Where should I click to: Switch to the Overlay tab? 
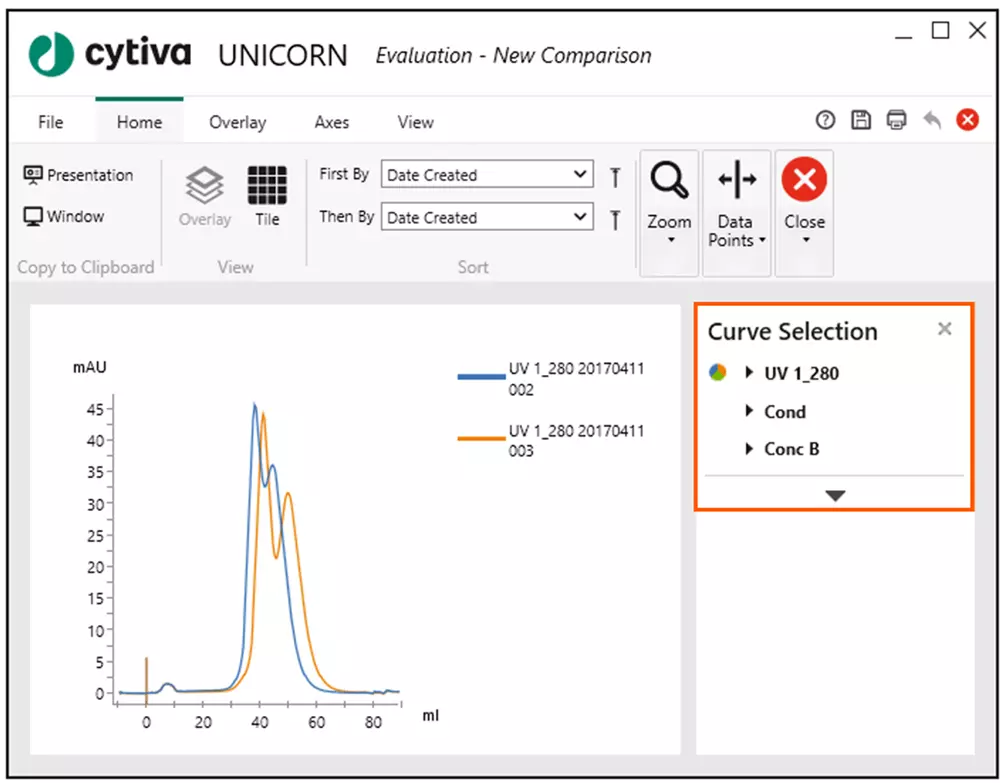click(237, 121)
